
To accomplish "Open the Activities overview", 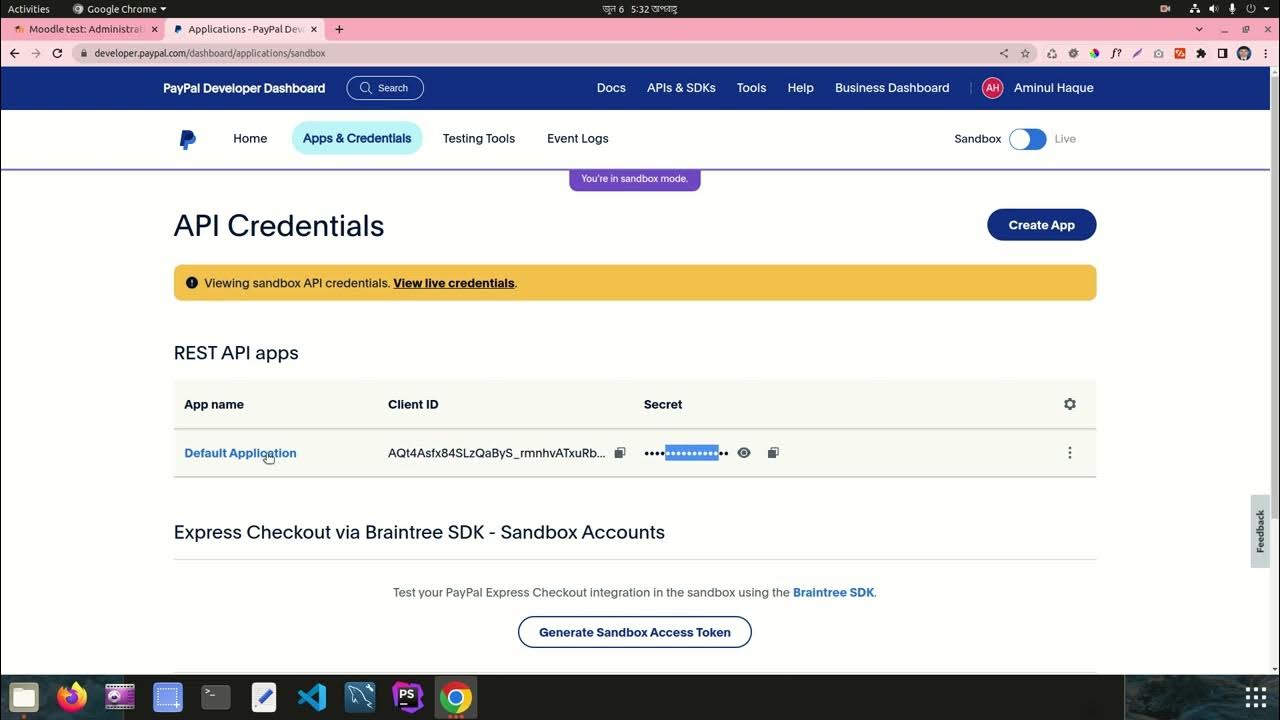I will [x=29, y=9].
